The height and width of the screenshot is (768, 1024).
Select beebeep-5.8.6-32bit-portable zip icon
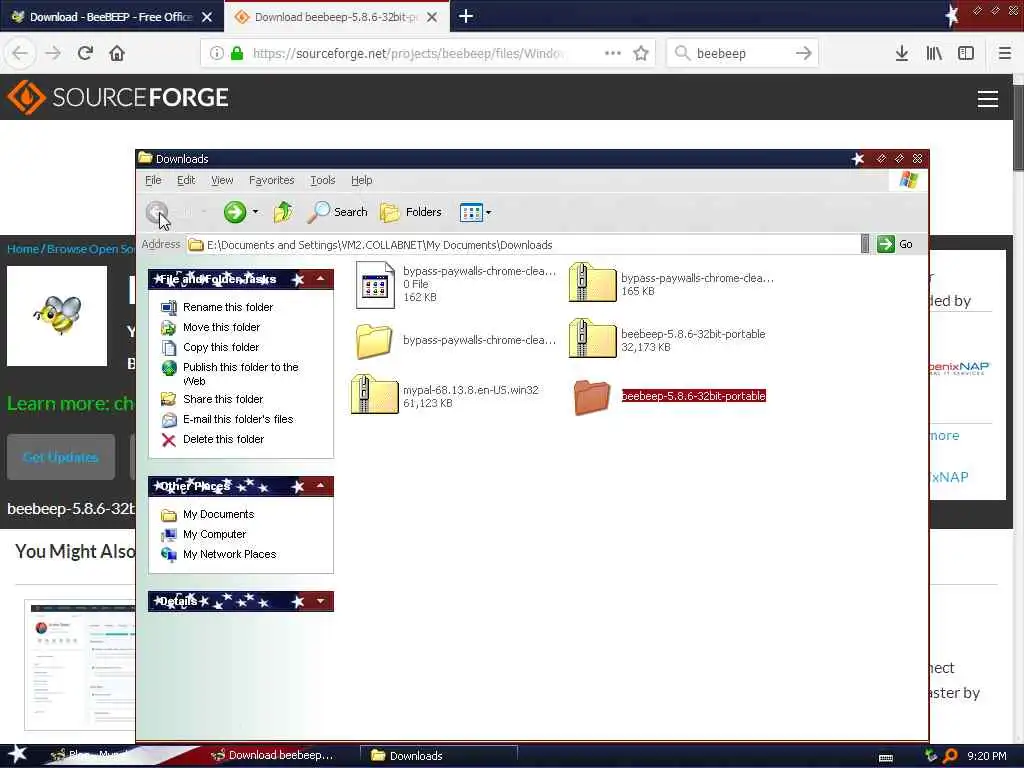click(592, 338)
